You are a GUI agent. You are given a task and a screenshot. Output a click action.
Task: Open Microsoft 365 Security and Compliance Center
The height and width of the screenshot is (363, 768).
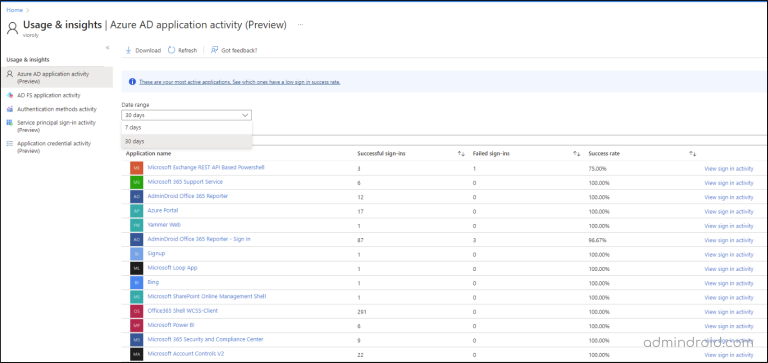(205, 339)
